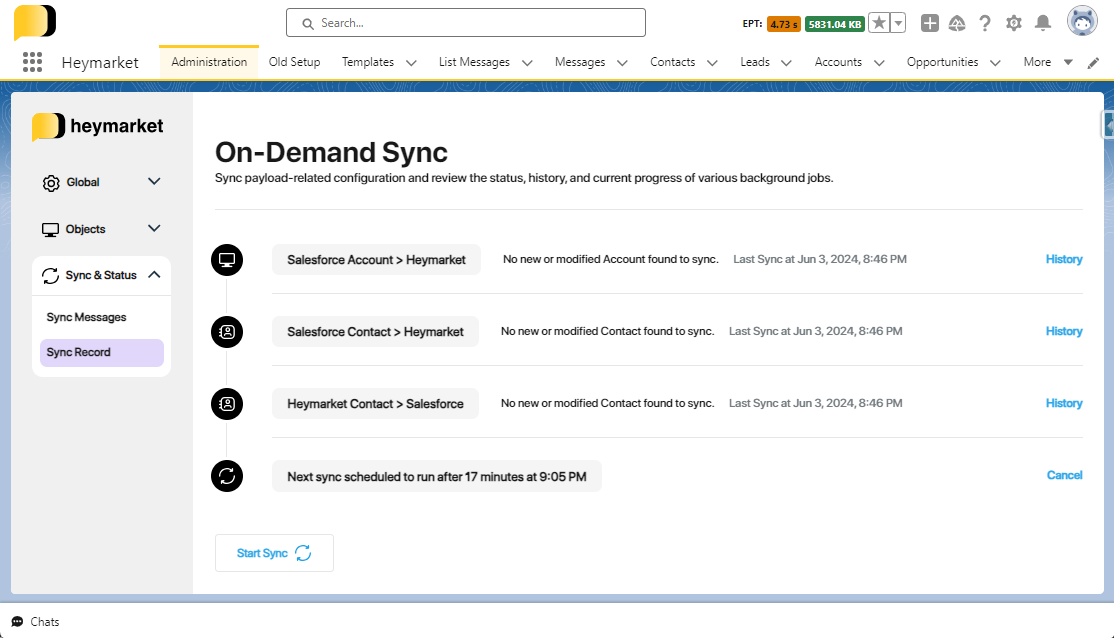Viewport: 1114px width, 638px height.
Task: Click the Heymarket Contact row contact icon
Action: [227, 404]
